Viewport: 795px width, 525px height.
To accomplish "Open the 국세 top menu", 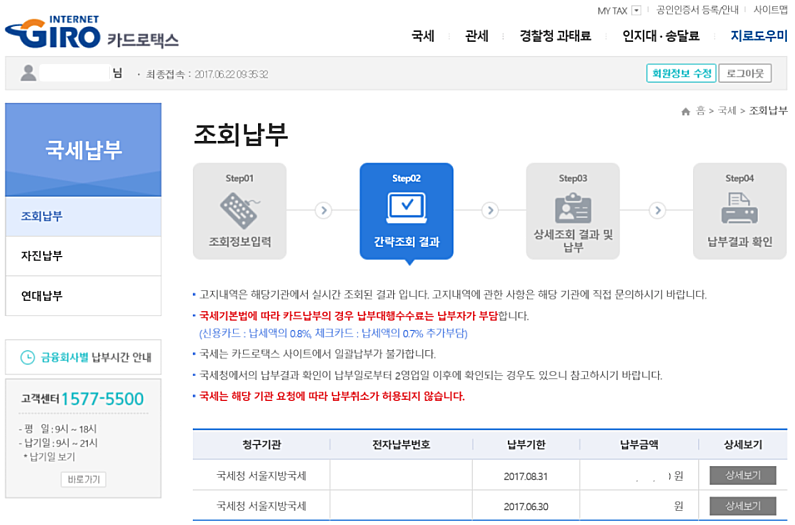I will [x=422, y=36].
